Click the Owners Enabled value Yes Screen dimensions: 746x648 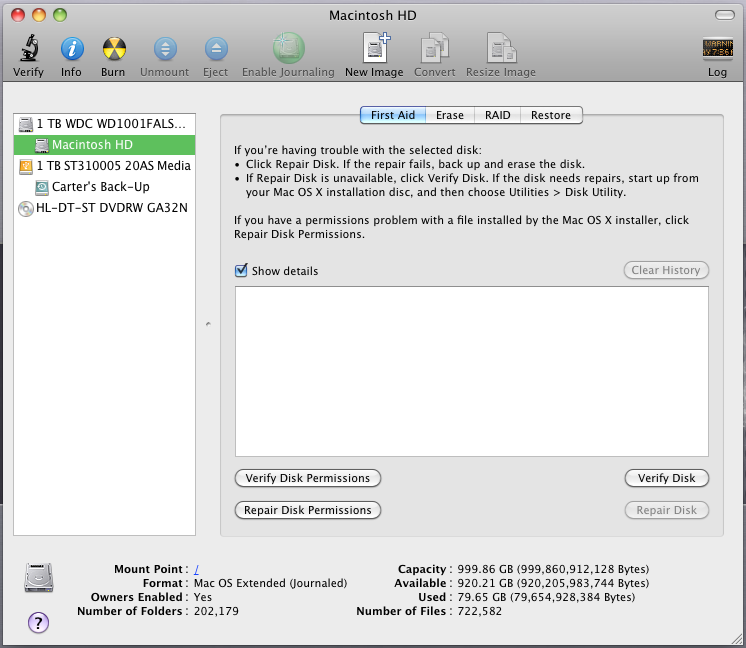click(x=203, y=597)
